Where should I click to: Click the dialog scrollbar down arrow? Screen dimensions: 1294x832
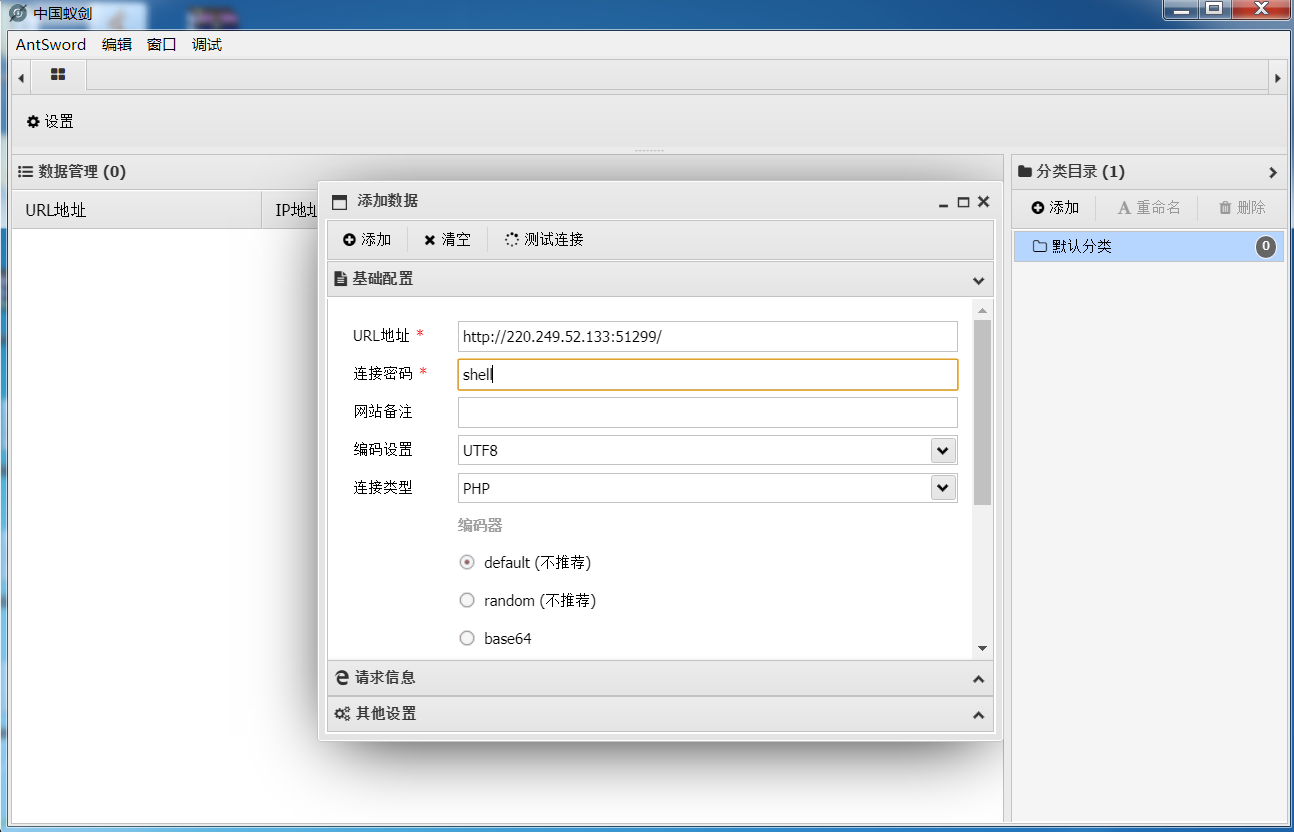pos(982,648)
